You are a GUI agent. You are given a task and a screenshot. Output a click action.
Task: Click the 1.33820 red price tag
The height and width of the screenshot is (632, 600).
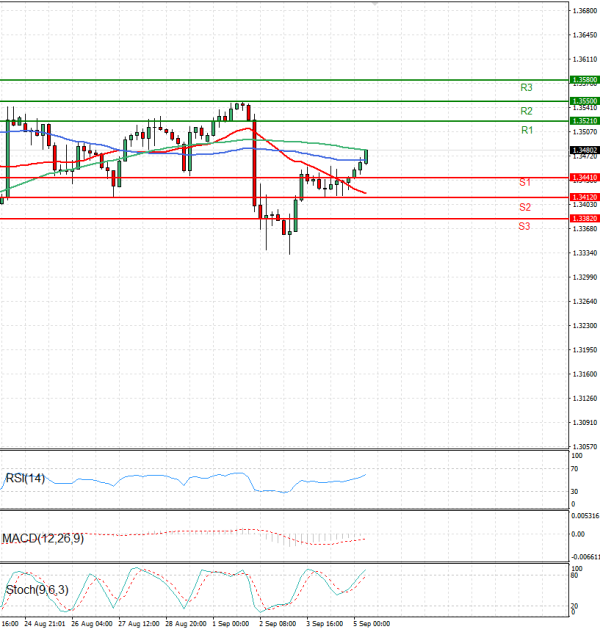pyautogui.click(x=584, y=218)
